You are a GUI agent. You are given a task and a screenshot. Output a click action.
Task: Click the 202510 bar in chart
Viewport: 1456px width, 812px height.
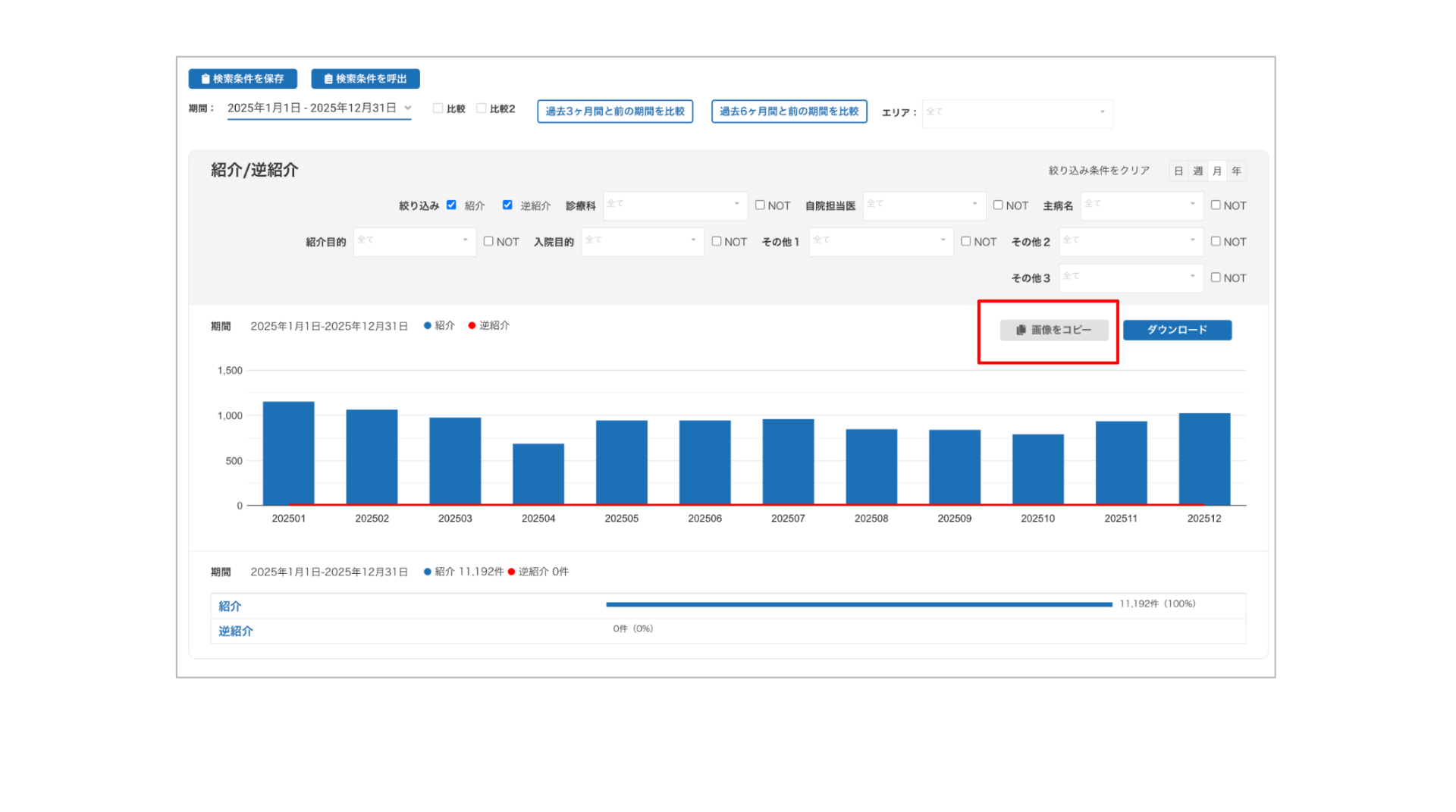(x=1038, y=470)
